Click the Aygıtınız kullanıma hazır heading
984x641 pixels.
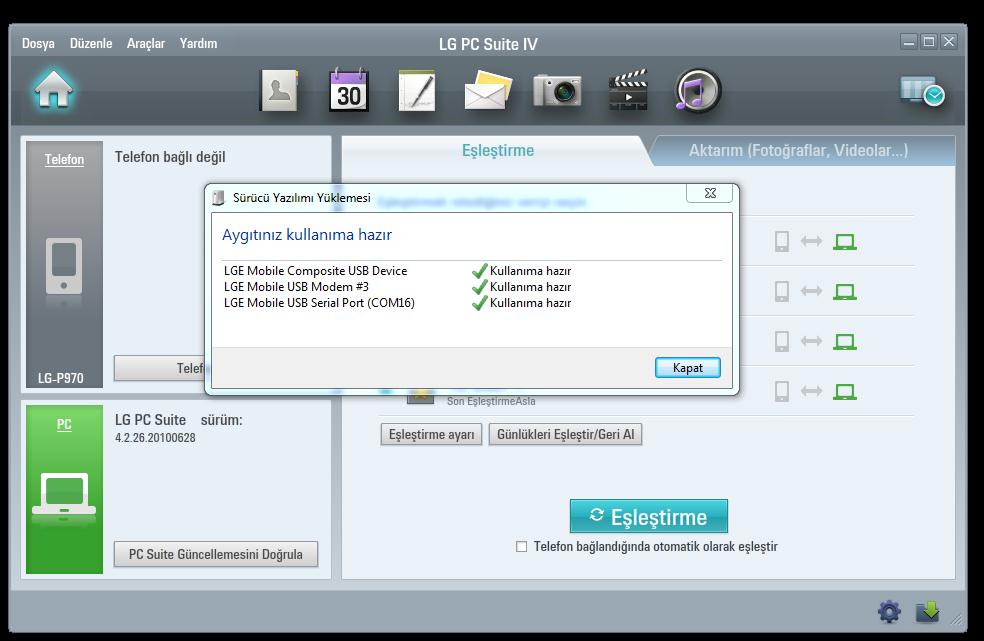click(x=307, y=235)
